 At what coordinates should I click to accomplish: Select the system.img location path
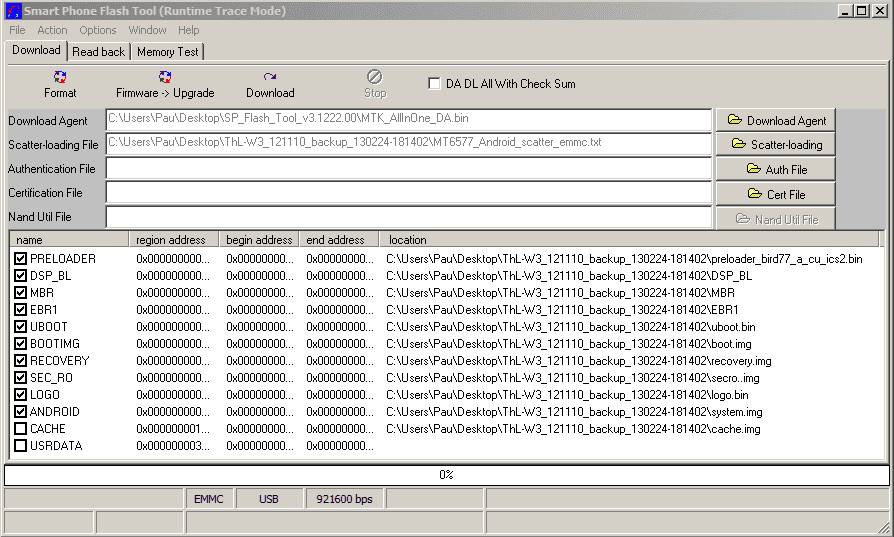pyautogui.click(x=574, y=412)
